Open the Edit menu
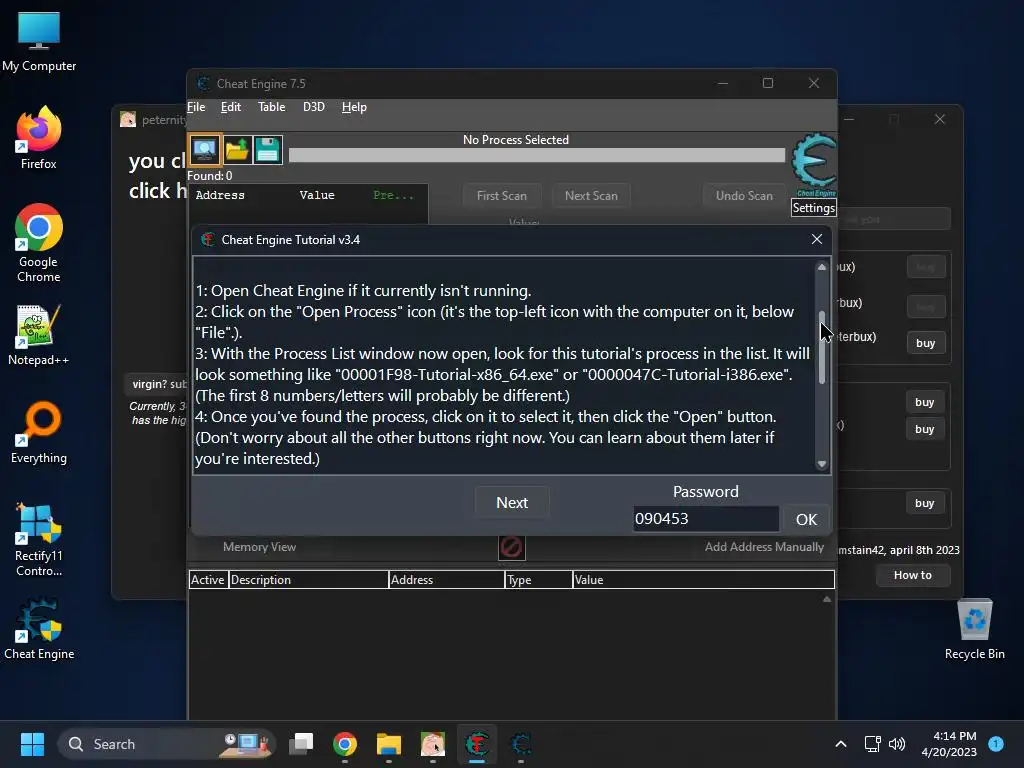The image size is (1024, 768). pos(231,107)
